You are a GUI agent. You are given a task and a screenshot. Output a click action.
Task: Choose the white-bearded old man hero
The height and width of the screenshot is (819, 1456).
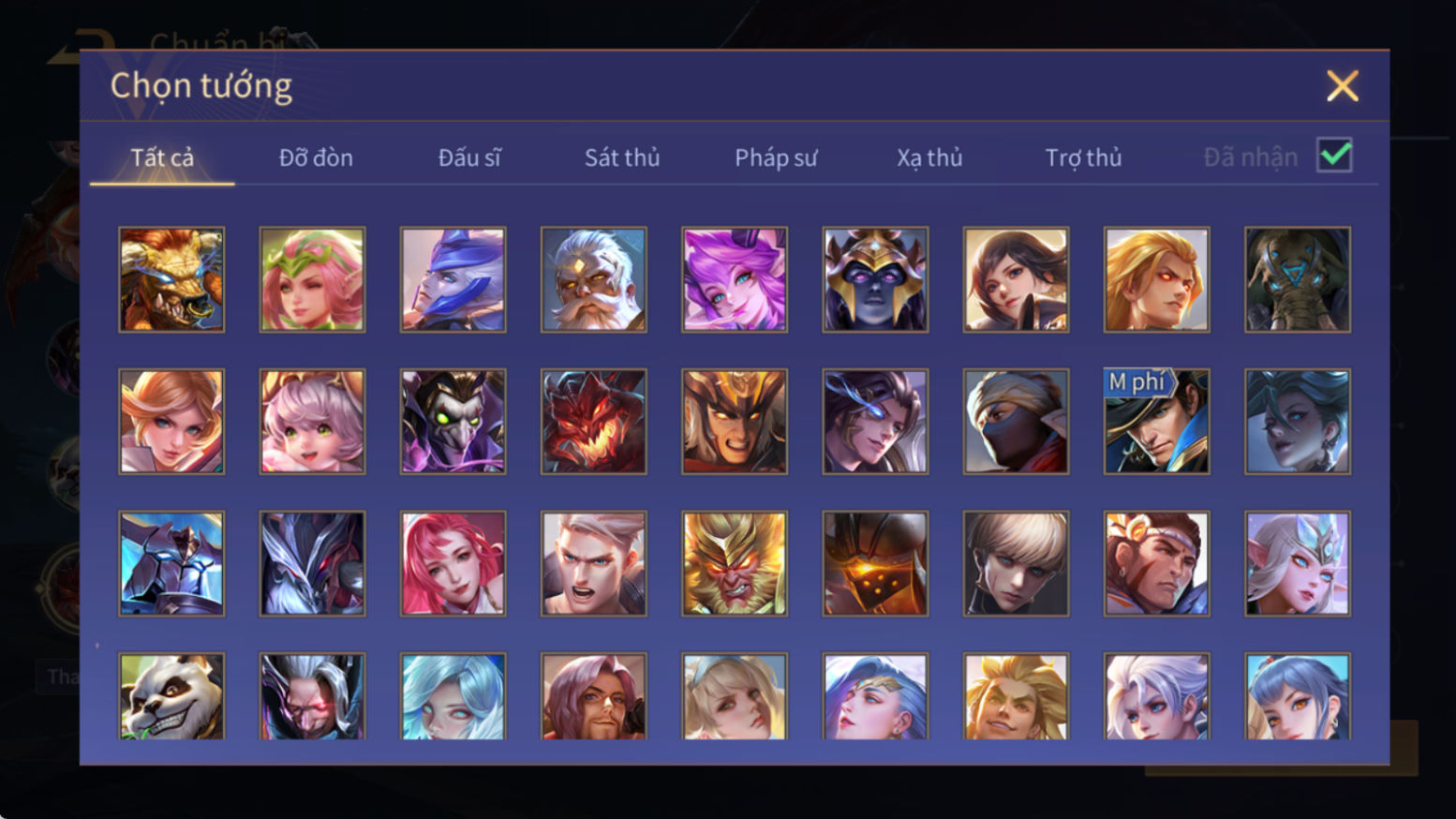[593, 279]
